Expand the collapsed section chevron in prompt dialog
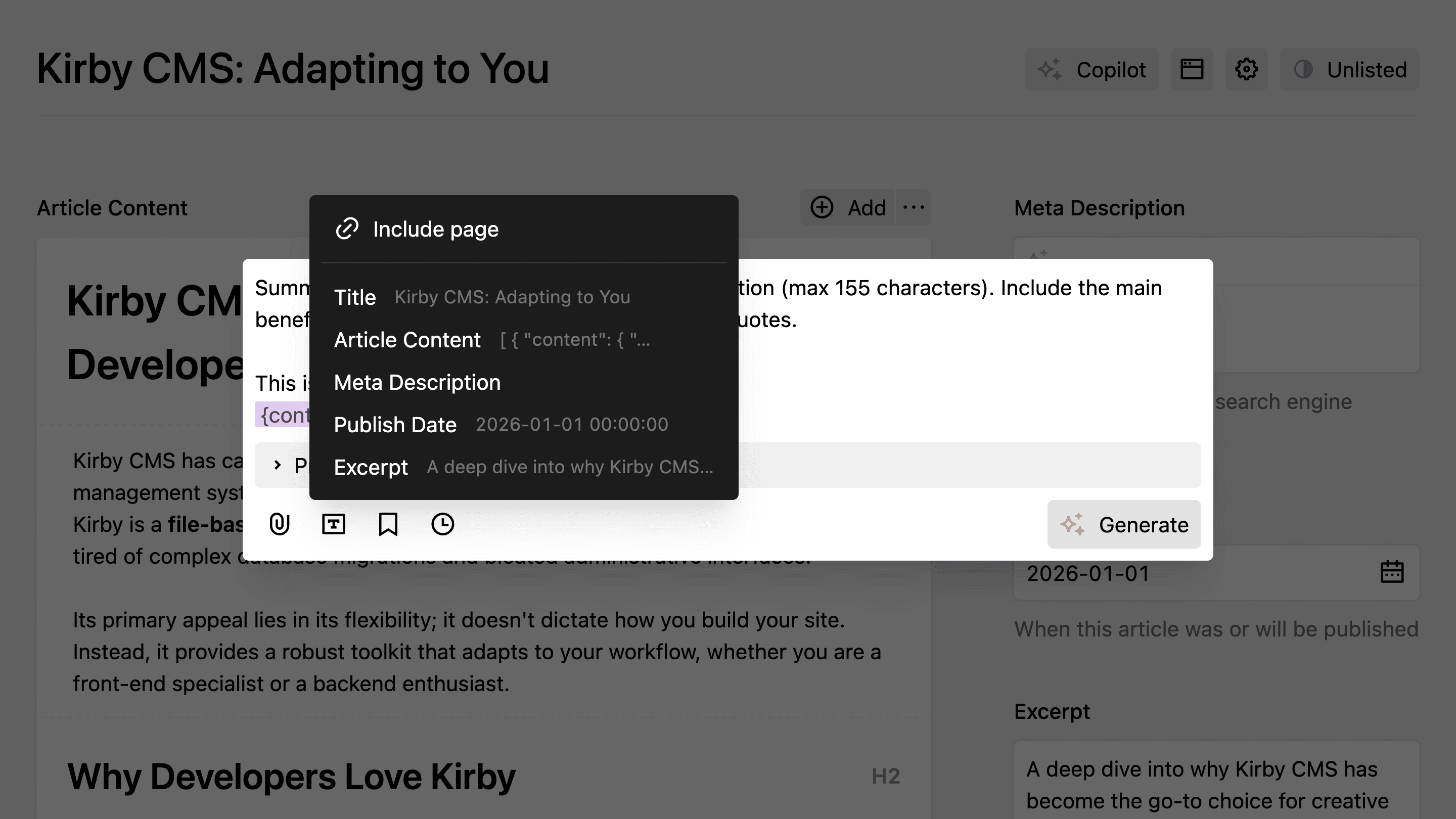 pos(277,465)
